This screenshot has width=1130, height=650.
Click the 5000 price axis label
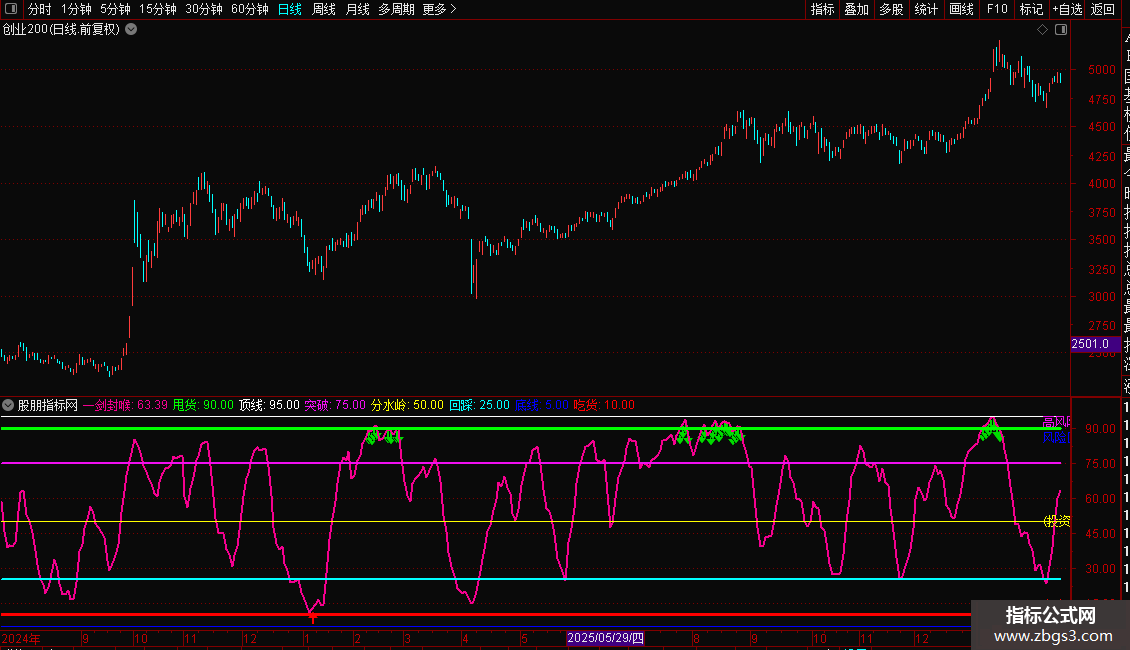(1102, 70)
